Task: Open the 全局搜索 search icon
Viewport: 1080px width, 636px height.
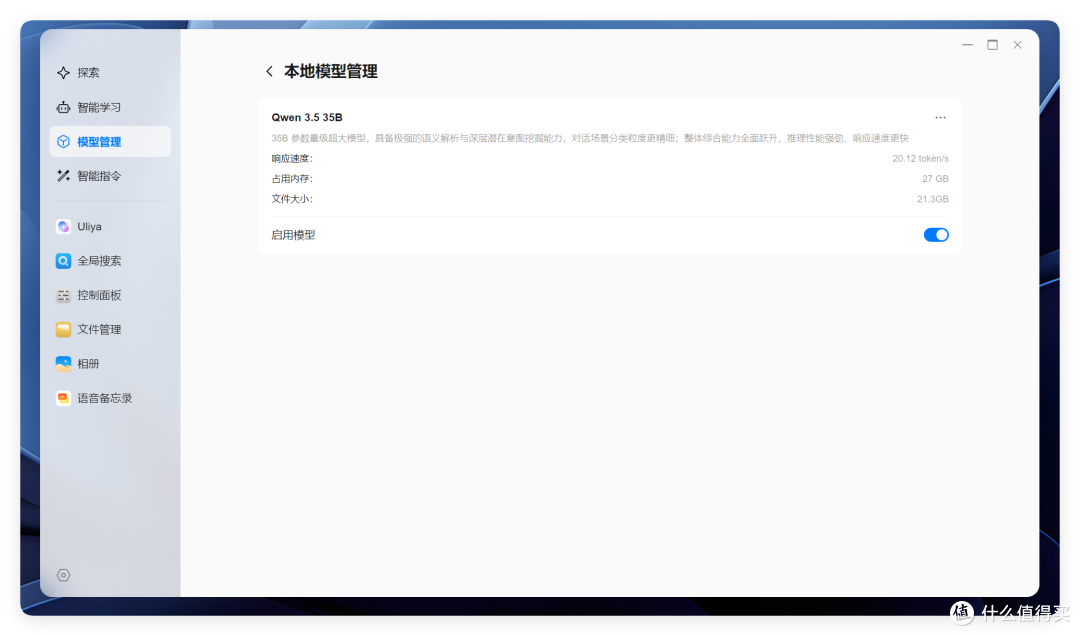Action: click(63, 260)
